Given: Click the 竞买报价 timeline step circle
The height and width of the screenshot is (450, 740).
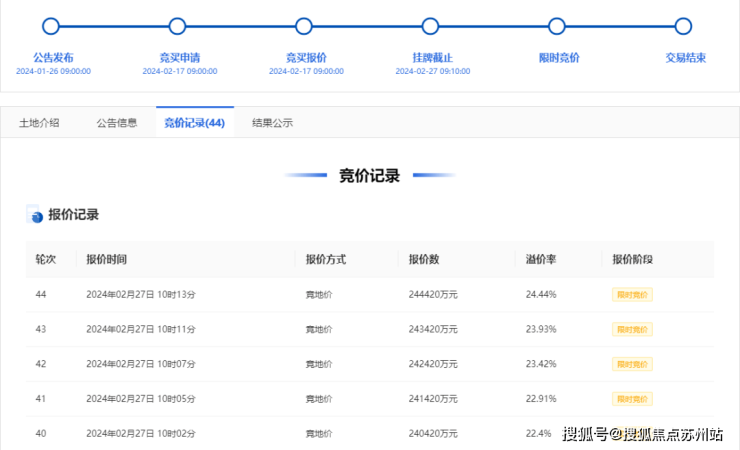Looking at the screenshot, I should click(x=304, y=26).
